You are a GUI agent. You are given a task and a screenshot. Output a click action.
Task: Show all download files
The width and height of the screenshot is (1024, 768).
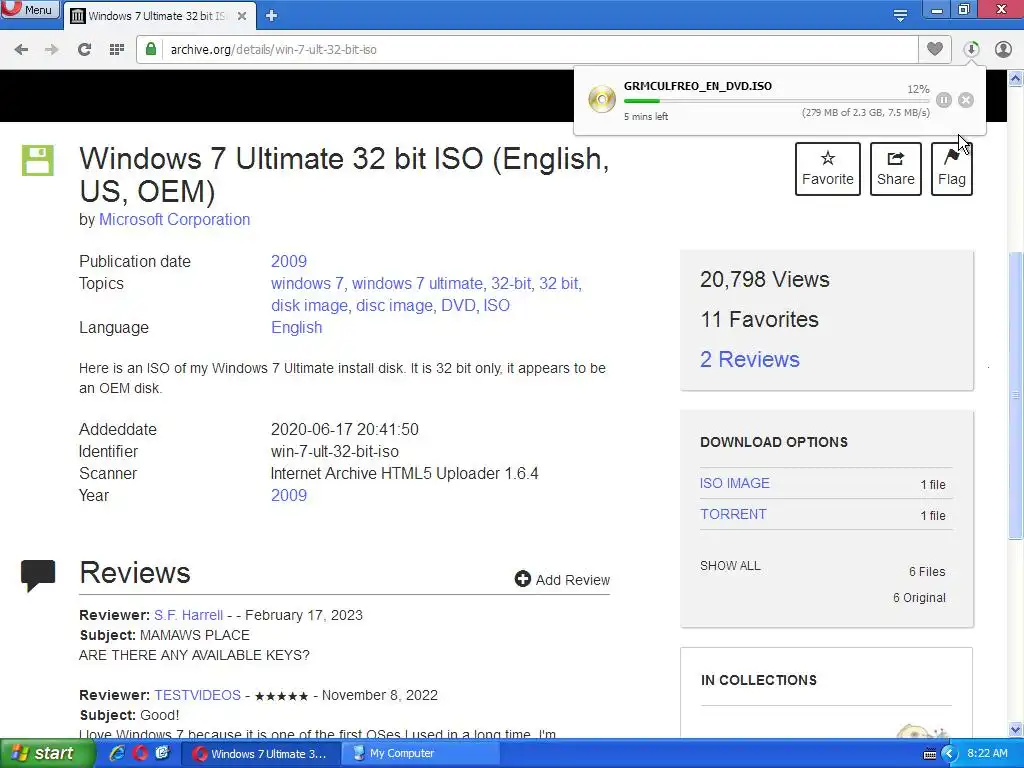(x=730, y=566)
